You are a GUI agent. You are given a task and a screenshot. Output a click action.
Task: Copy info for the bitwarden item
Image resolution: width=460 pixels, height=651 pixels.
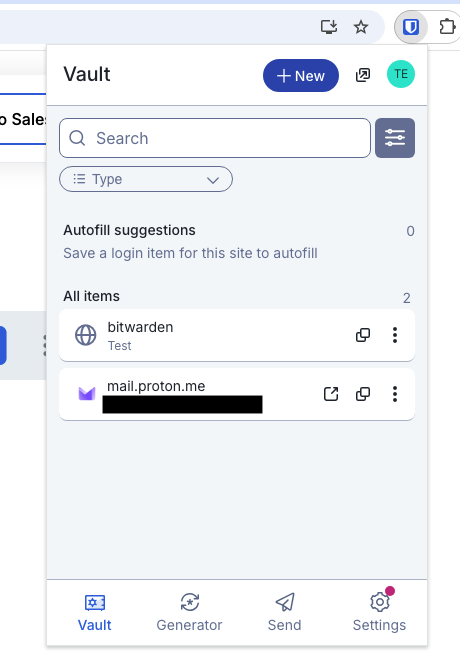pos(363,335)
